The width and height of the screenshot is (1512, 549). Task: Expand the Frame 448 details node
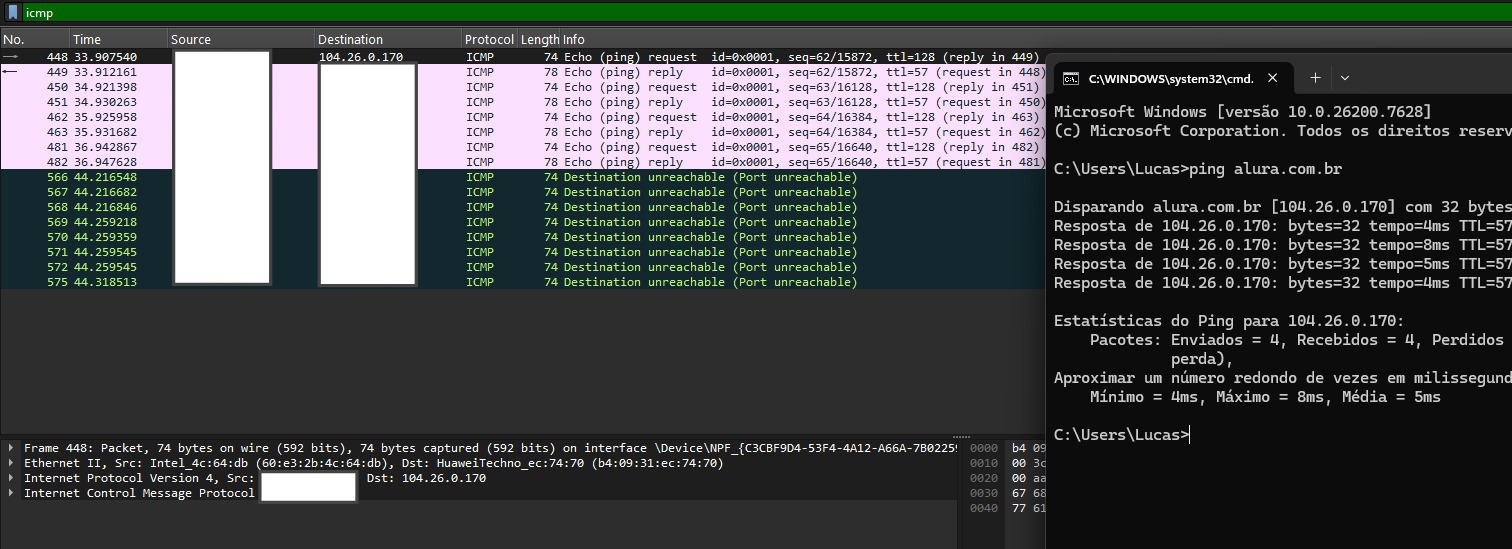point(11,448)
